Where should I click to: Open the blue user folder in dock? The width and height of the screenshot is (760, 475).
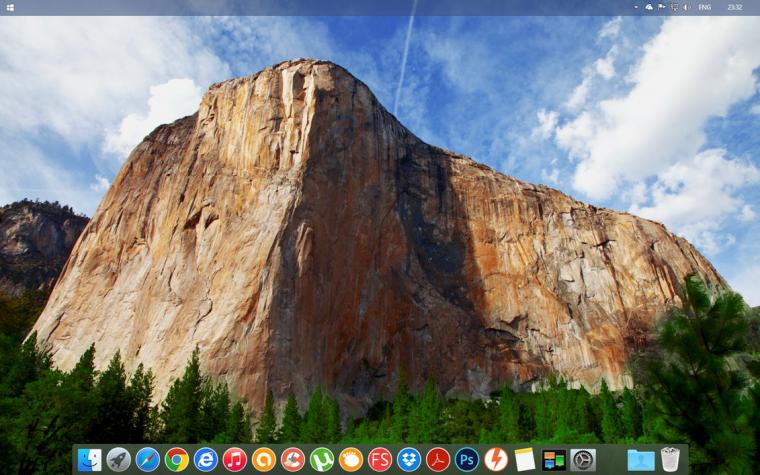(641, 460)
